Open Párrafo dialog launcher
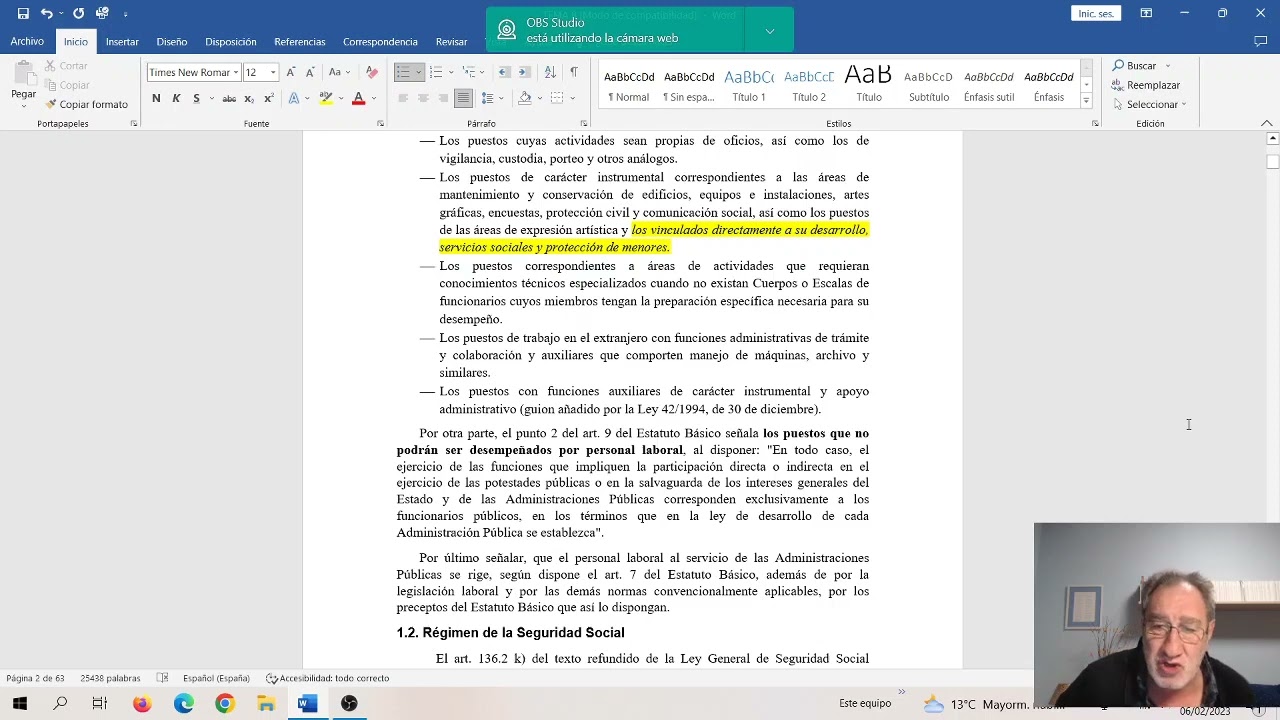The height and width of the screenshot is (720, 1280). pos(583,124)
